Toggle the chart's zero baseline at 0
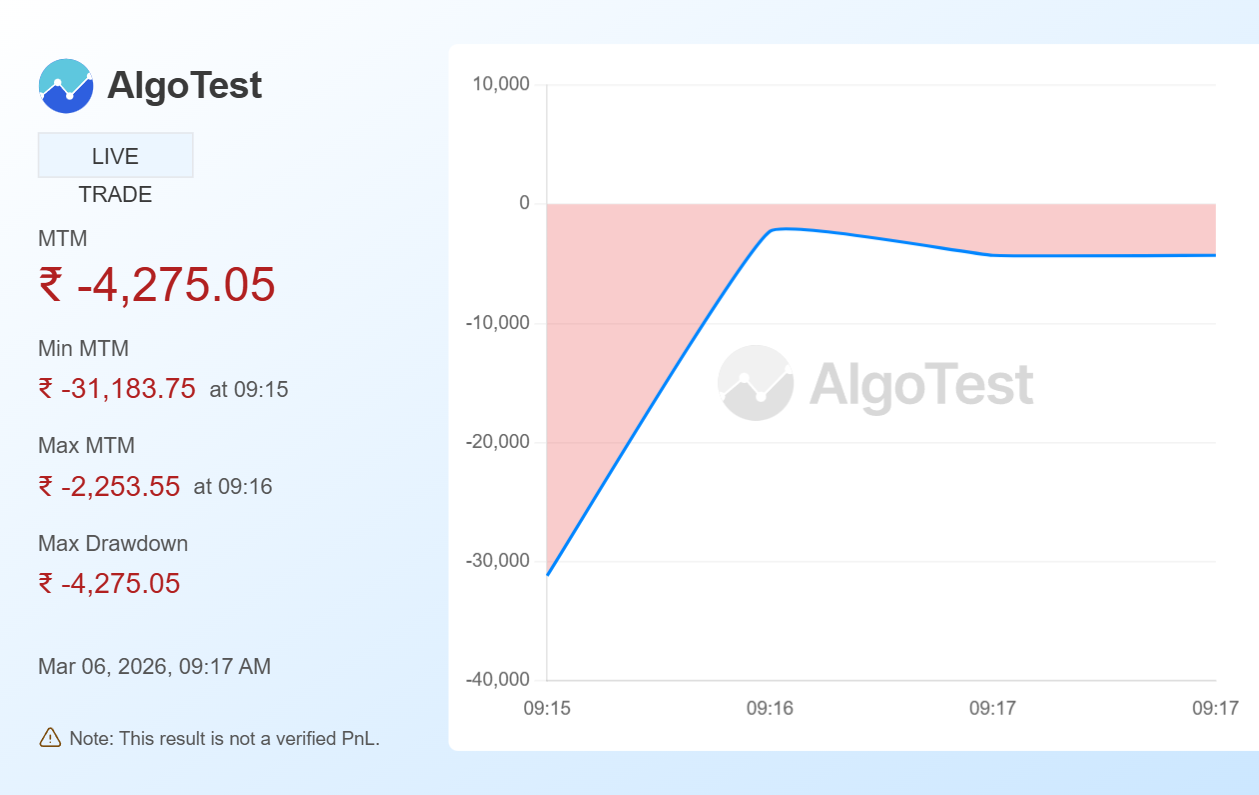 880,203
